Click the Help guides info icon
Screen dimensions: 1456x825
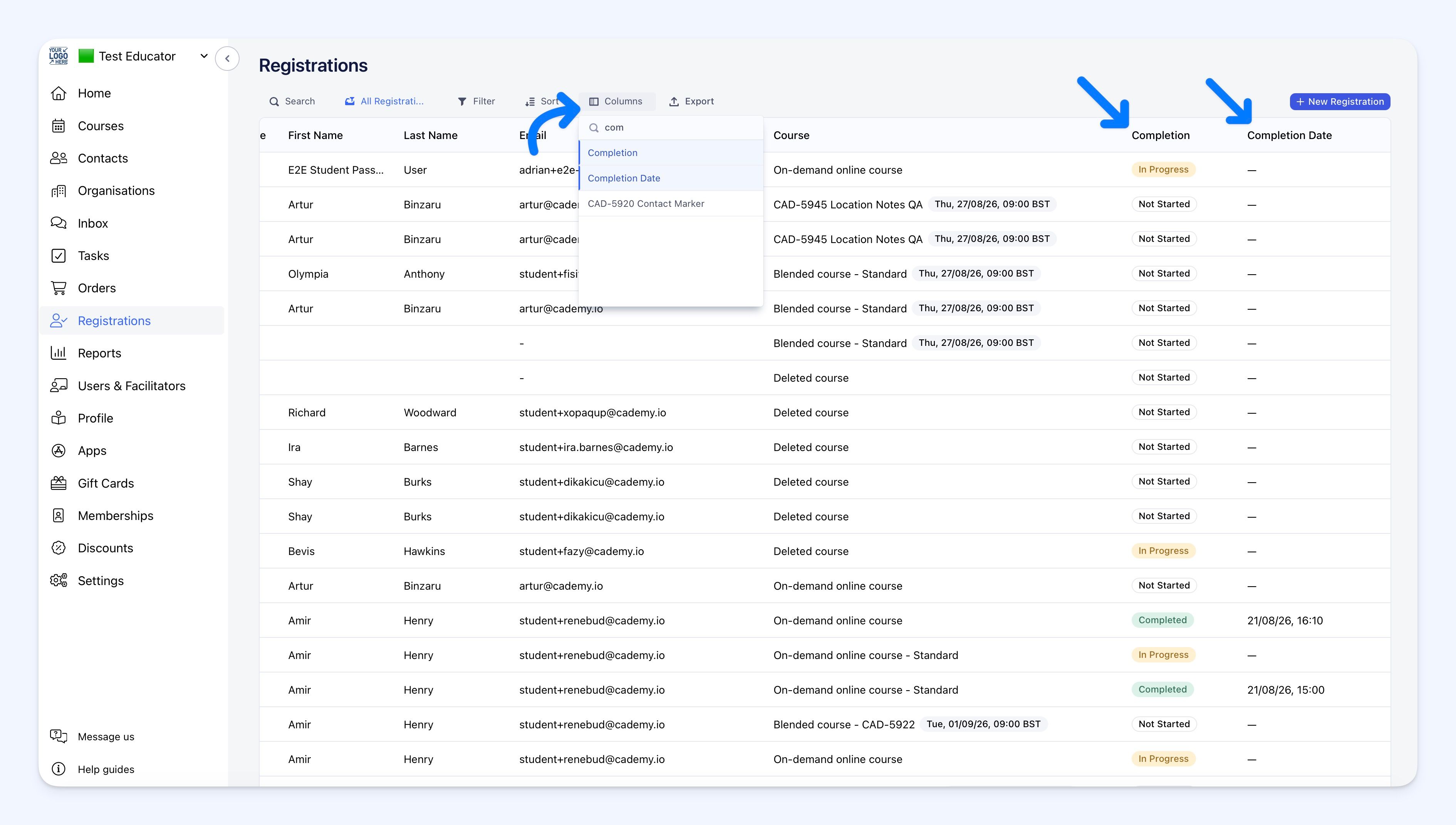[x=58, y=769]
